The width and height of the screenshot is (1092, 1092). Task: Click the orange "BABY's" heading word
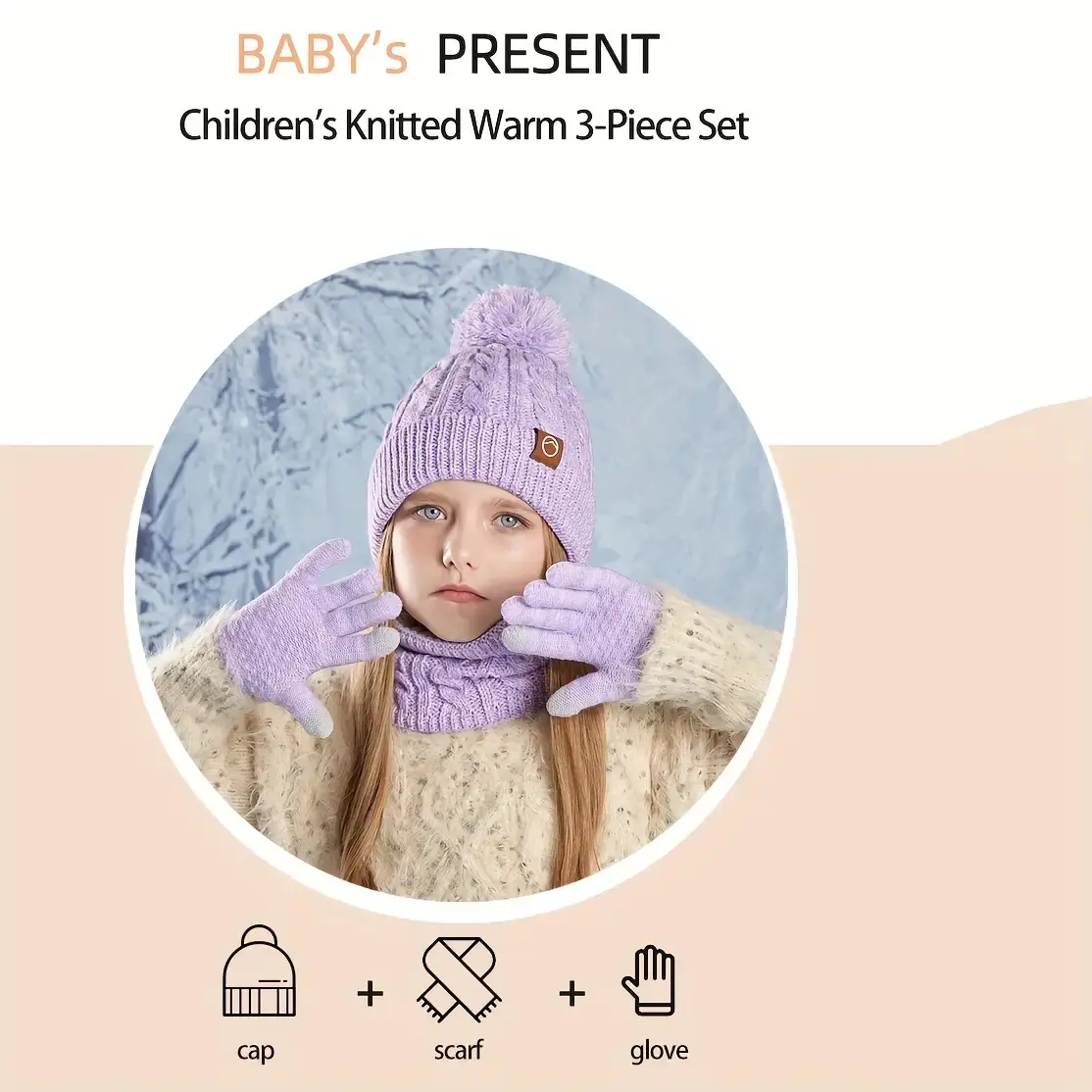pos(322,53)
